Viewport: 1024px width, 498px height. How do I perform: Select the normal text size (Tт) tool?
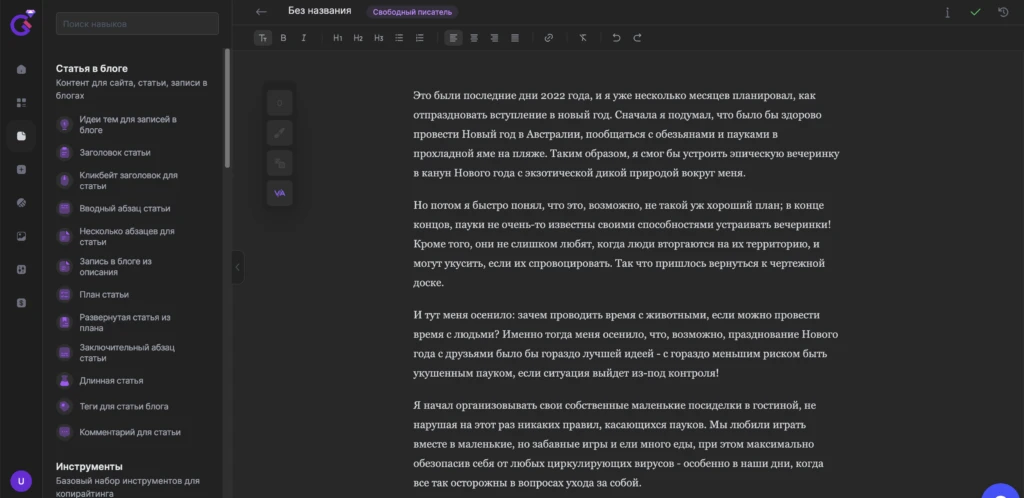tap(263, 38)
